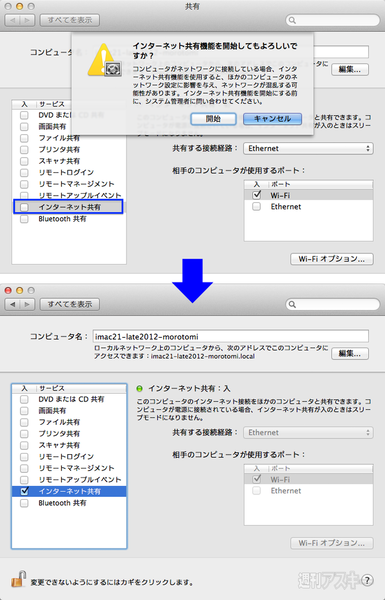This screenshot has width=385, height=600.
Task: Toggle リモートログイン checkbox in the bottom window
Action: tap(24, 457)
